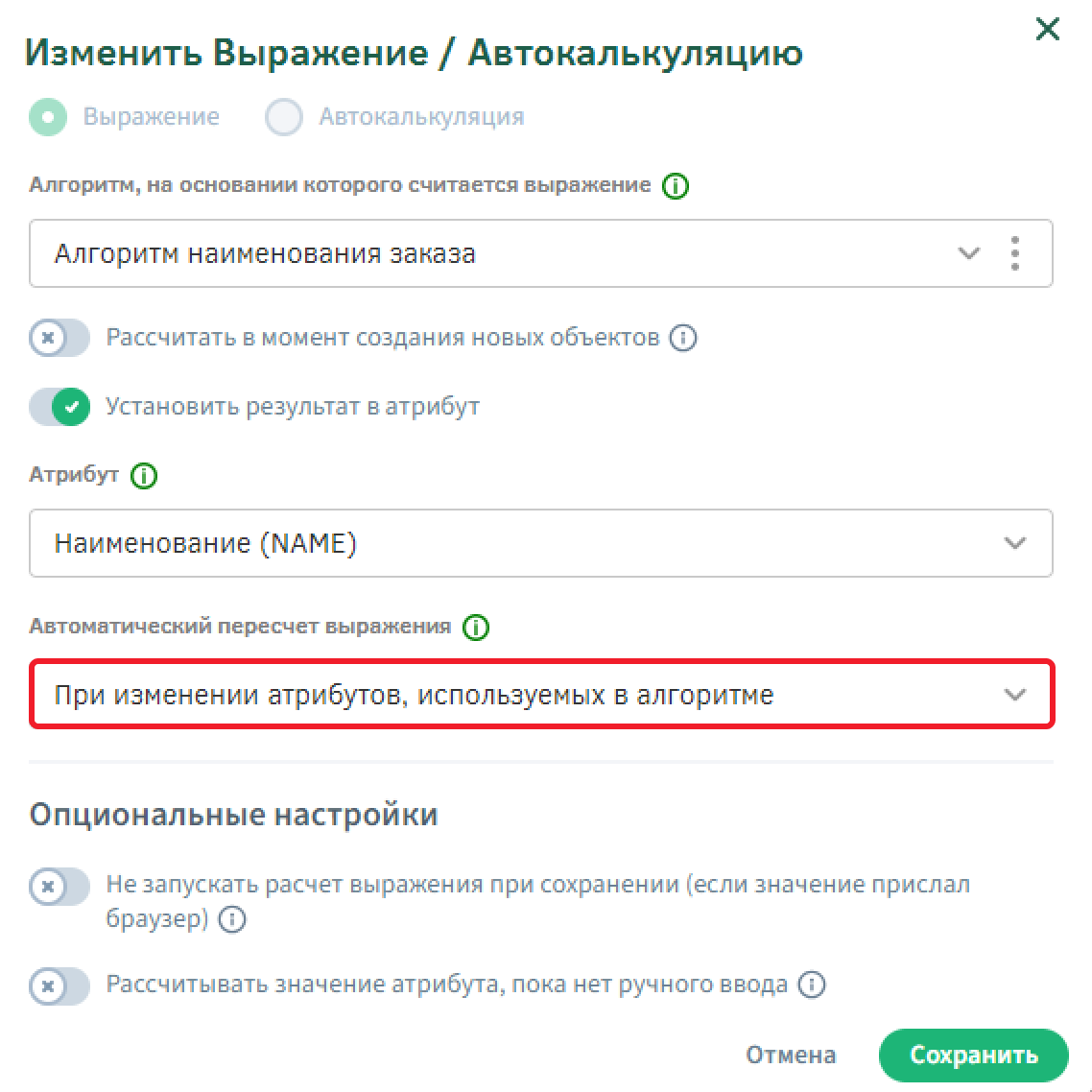Toggle 'Не запускать расчет выражения при сохранении'
1092x1092 pixels.
coord(59,887)
